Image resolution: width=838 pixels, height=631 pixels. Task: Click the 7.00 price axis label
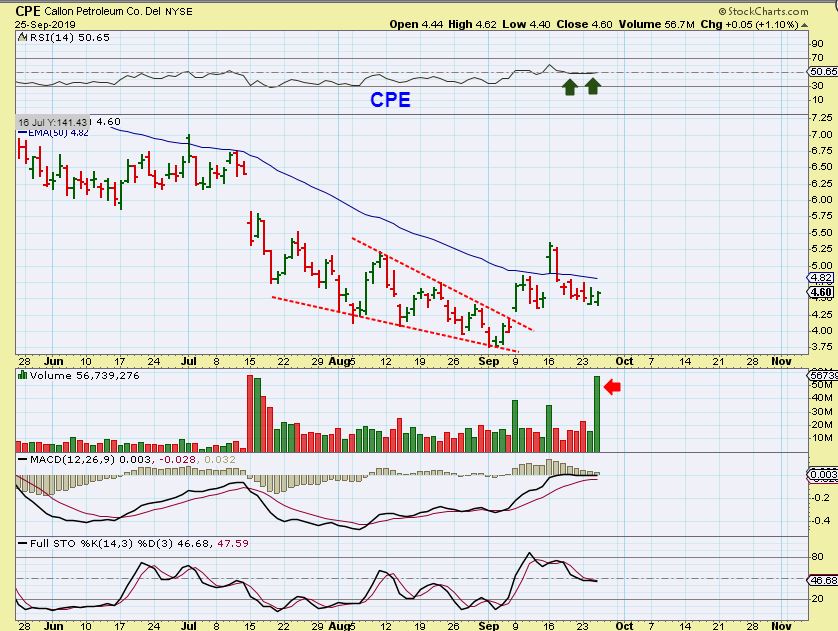pyautogui.click(x=821, y=135)
